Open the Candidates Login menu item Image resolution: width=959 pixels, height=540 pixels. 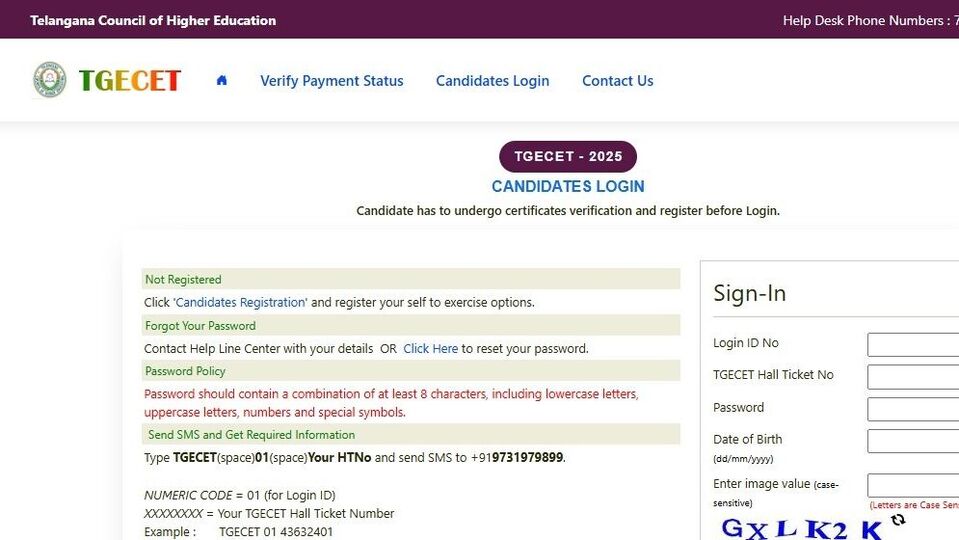click(492, 81)
